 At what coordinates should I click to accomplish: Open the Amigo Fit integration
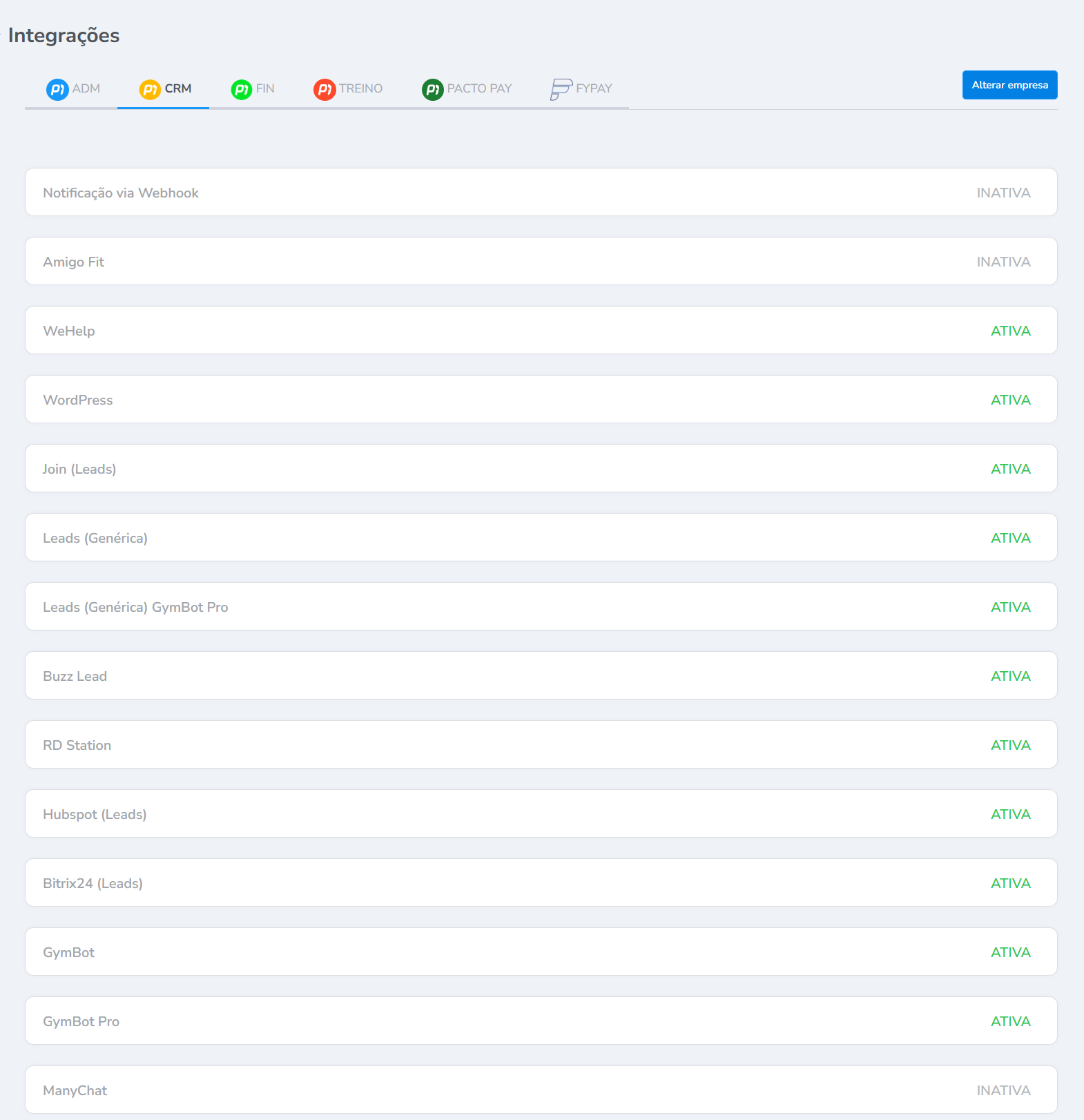[541, 261]
